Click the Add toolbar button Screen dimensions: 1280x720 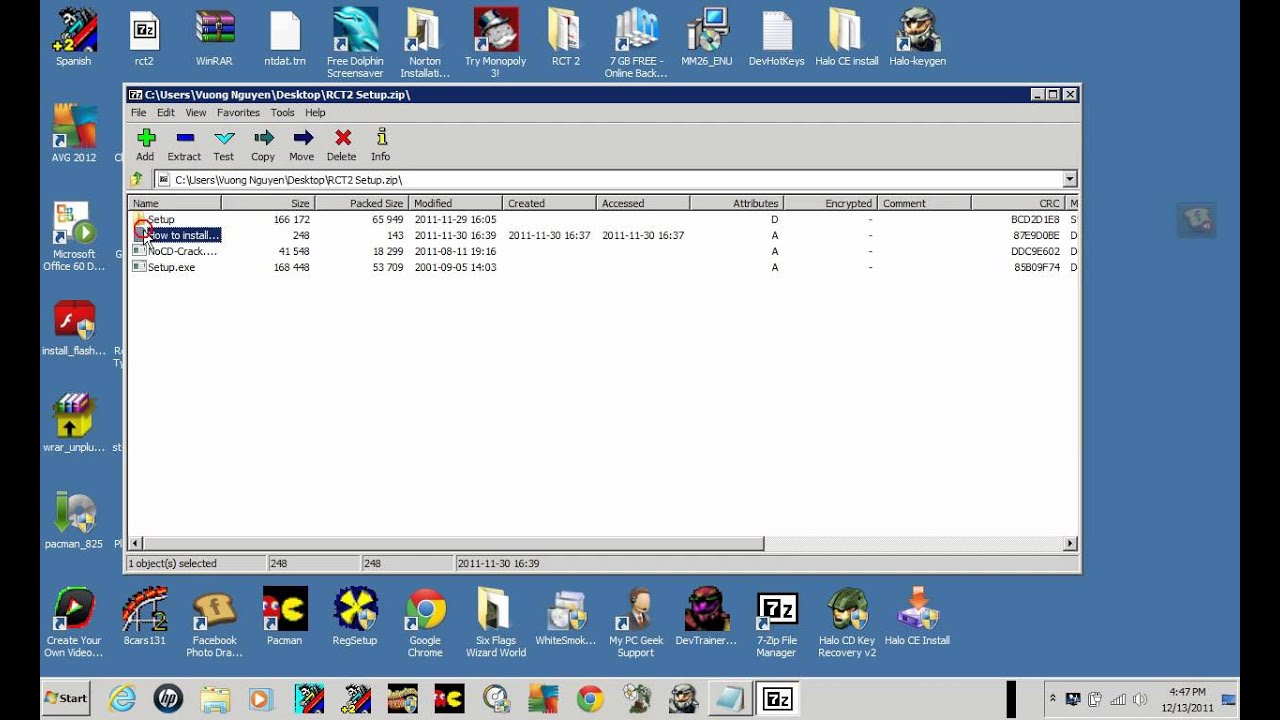coord(146,145)
